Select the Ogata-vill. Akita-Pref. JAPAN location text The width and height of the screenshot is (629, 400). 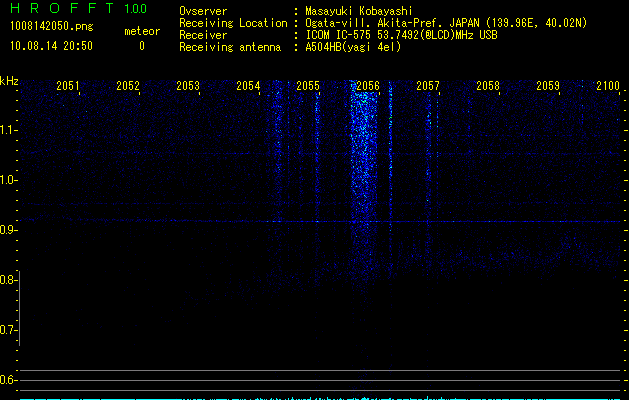pyautogui.click(x=446, y=23)
